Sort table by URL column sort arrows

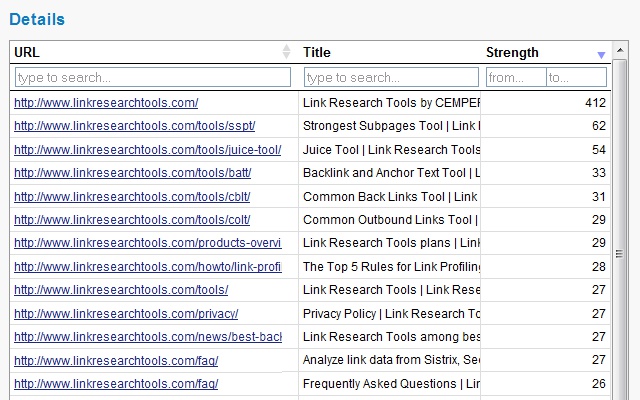[287, 52]
